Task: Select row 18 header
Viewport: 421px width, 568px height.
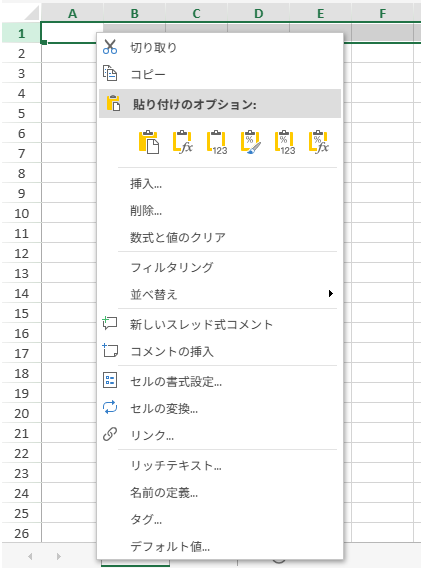Action: click(21, 373)
